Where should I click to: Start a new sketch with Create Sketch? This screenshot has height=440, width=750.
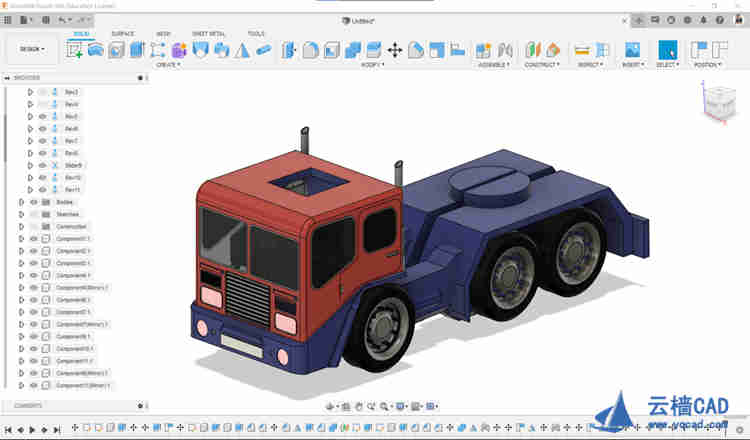pyautogui.click(x=74, y=50)
